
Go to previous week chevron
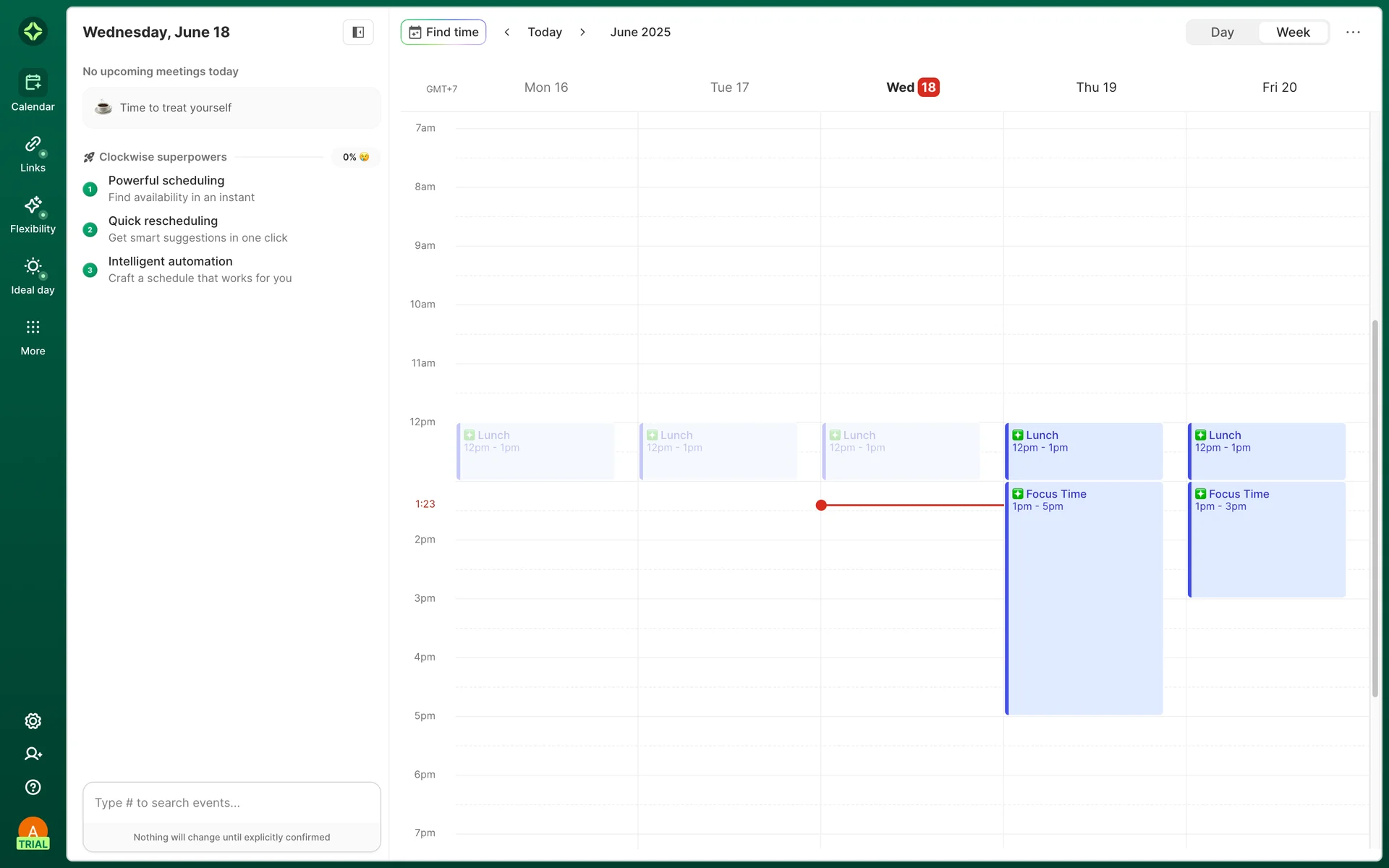[x=507, y=32]
